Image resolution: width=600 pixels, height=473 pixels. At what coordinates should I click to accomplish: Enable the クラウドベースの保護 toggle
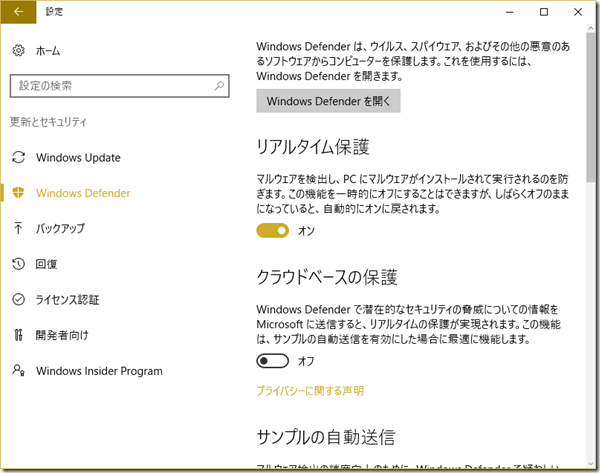click(x=272, y=360)
